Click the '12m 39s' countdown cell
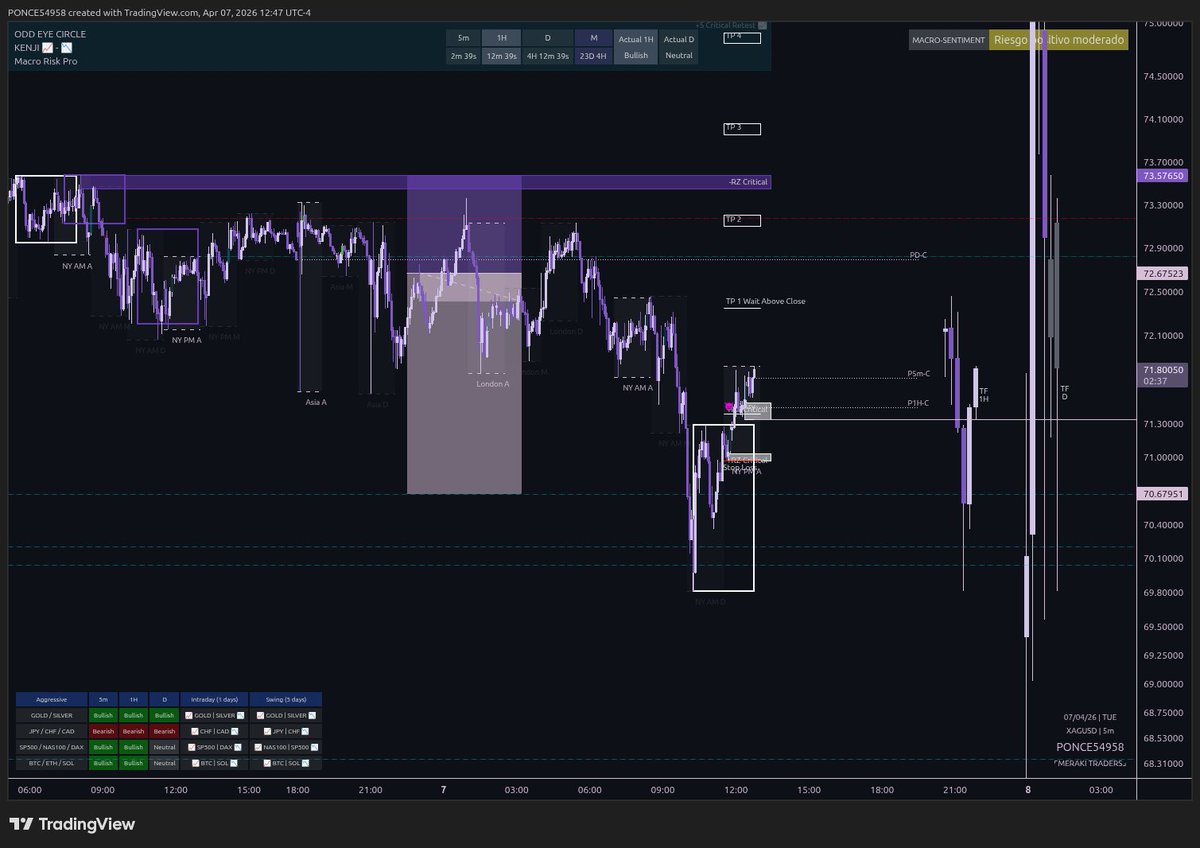 [502, 56]
